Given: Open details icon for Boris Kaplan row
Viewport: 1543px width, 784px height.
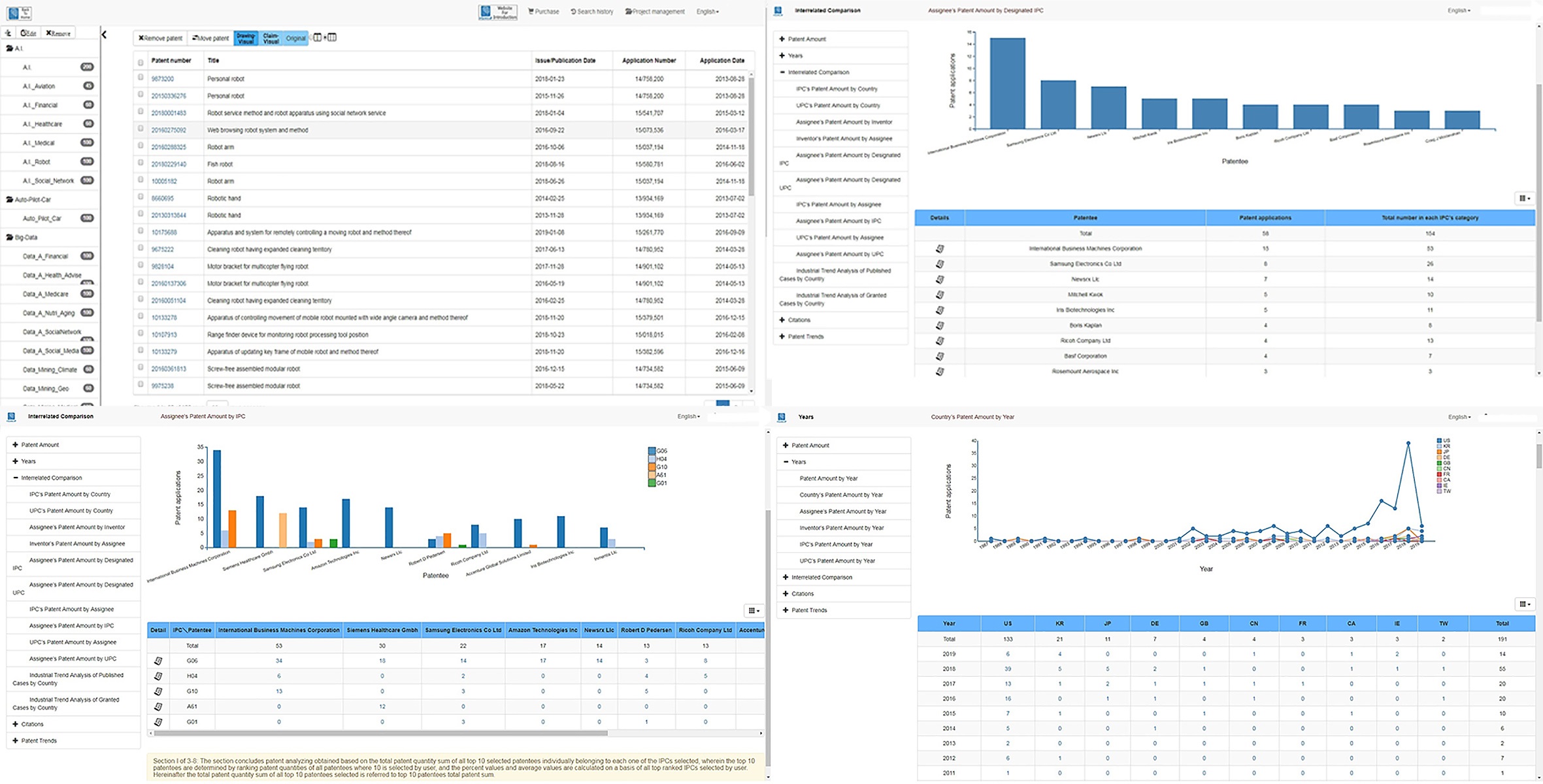Looking at the screenshot, I should pos(940,325).
